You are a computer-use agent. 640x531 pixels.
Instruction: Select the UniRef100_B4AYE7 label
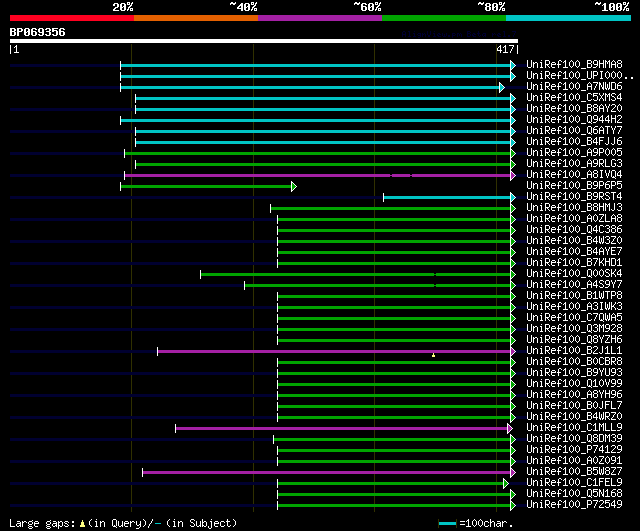tap(574, 252)
